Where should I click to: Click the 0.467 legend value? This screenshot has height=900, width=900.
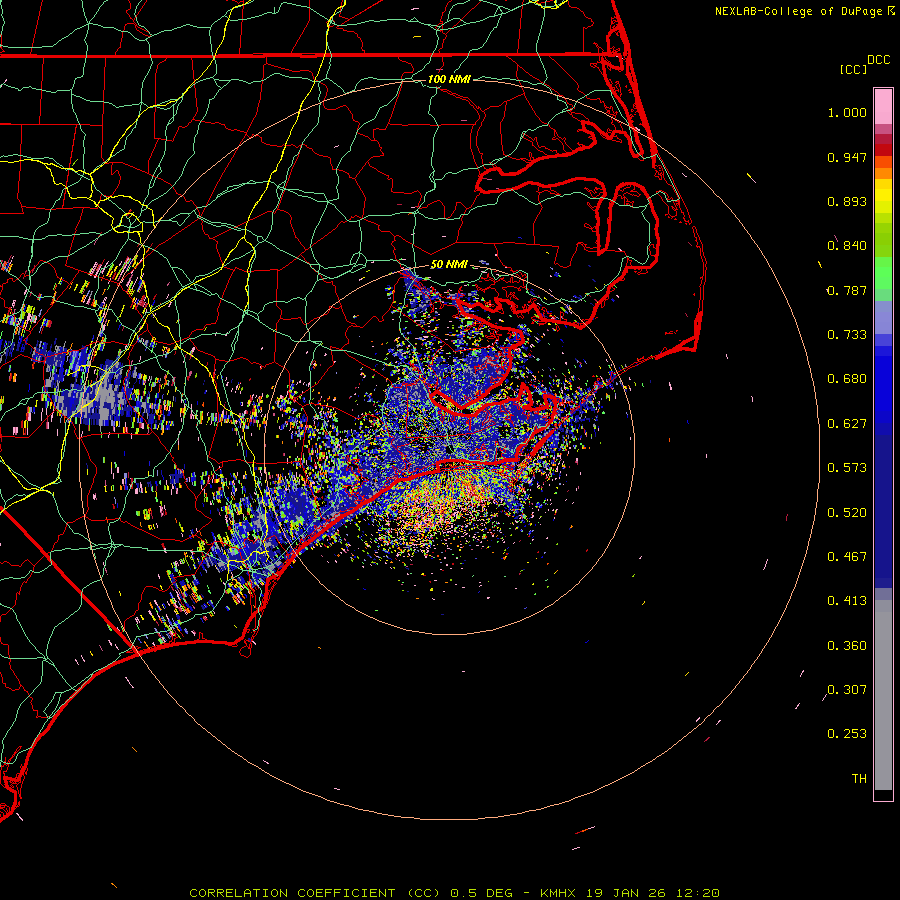tap(847, 557)
